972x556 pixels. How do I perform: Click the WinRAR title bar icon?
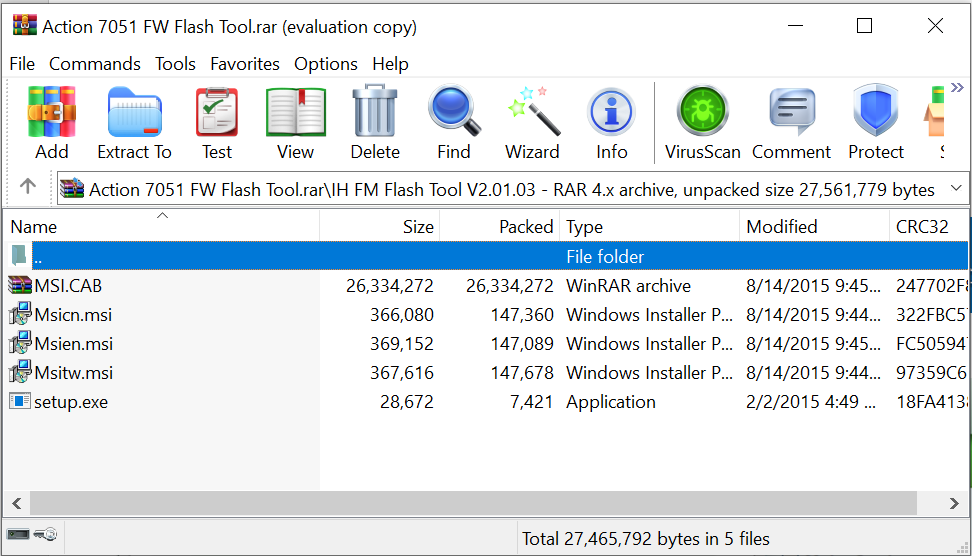click(25, 25)
